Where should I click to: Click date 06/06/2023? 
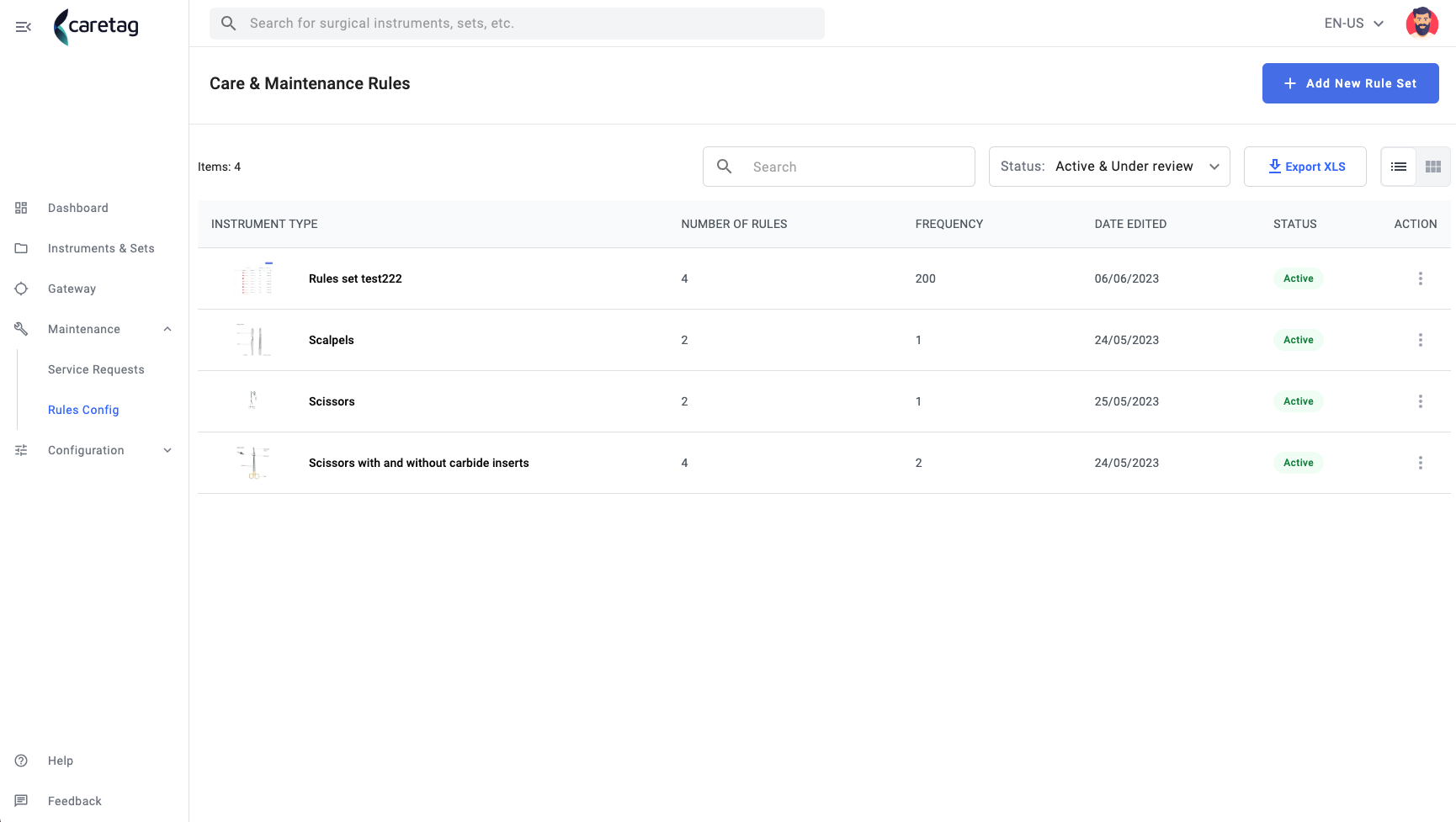tap(1126, 278)
